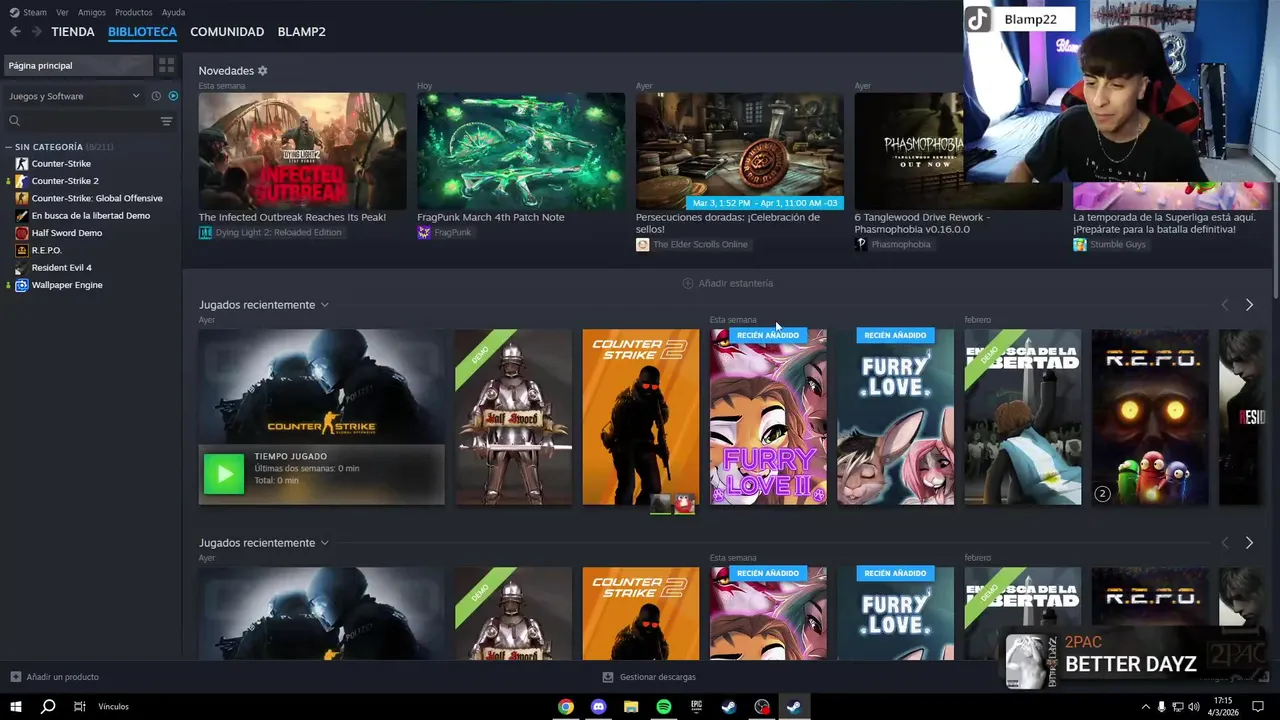Screen dimensions: 1280x720
Task: Open the Ver menu
Action: point(62,12)
